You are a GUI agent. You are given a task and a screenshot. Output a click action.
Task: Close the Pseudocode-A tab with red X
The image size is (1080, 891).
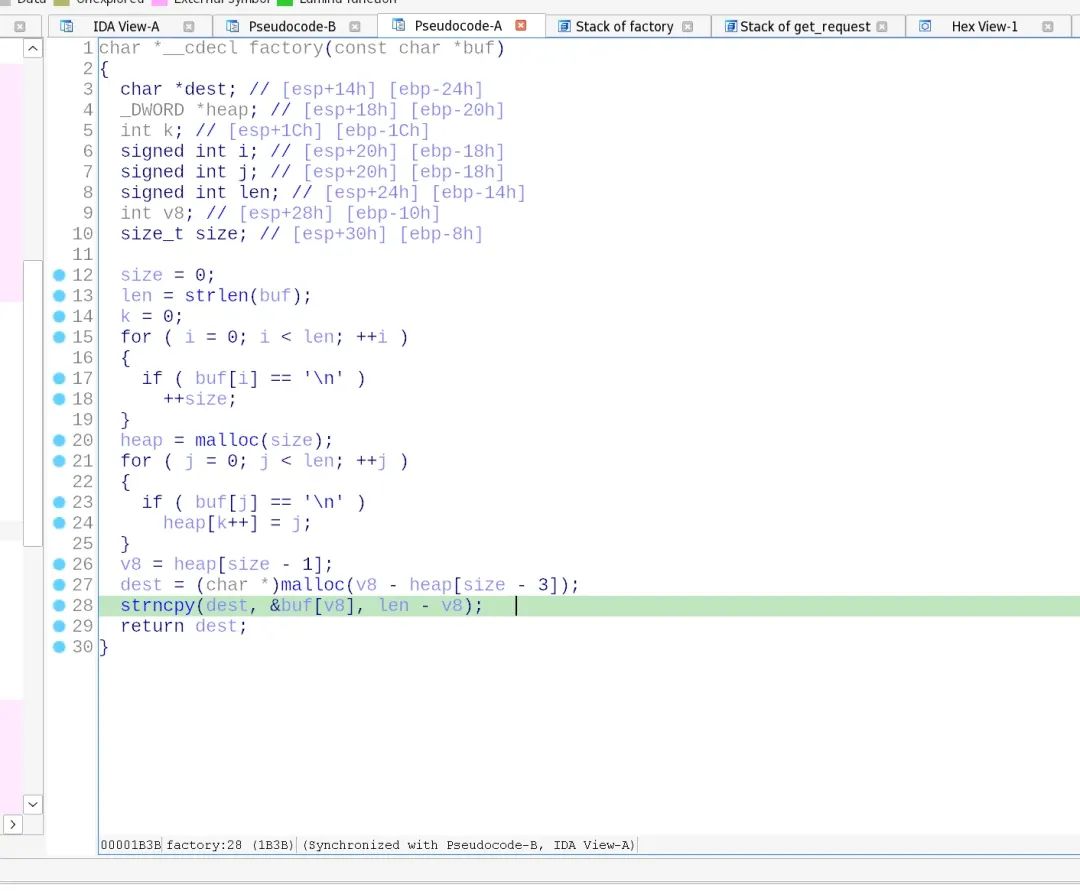pyautogui.click(x=521, y=25)
